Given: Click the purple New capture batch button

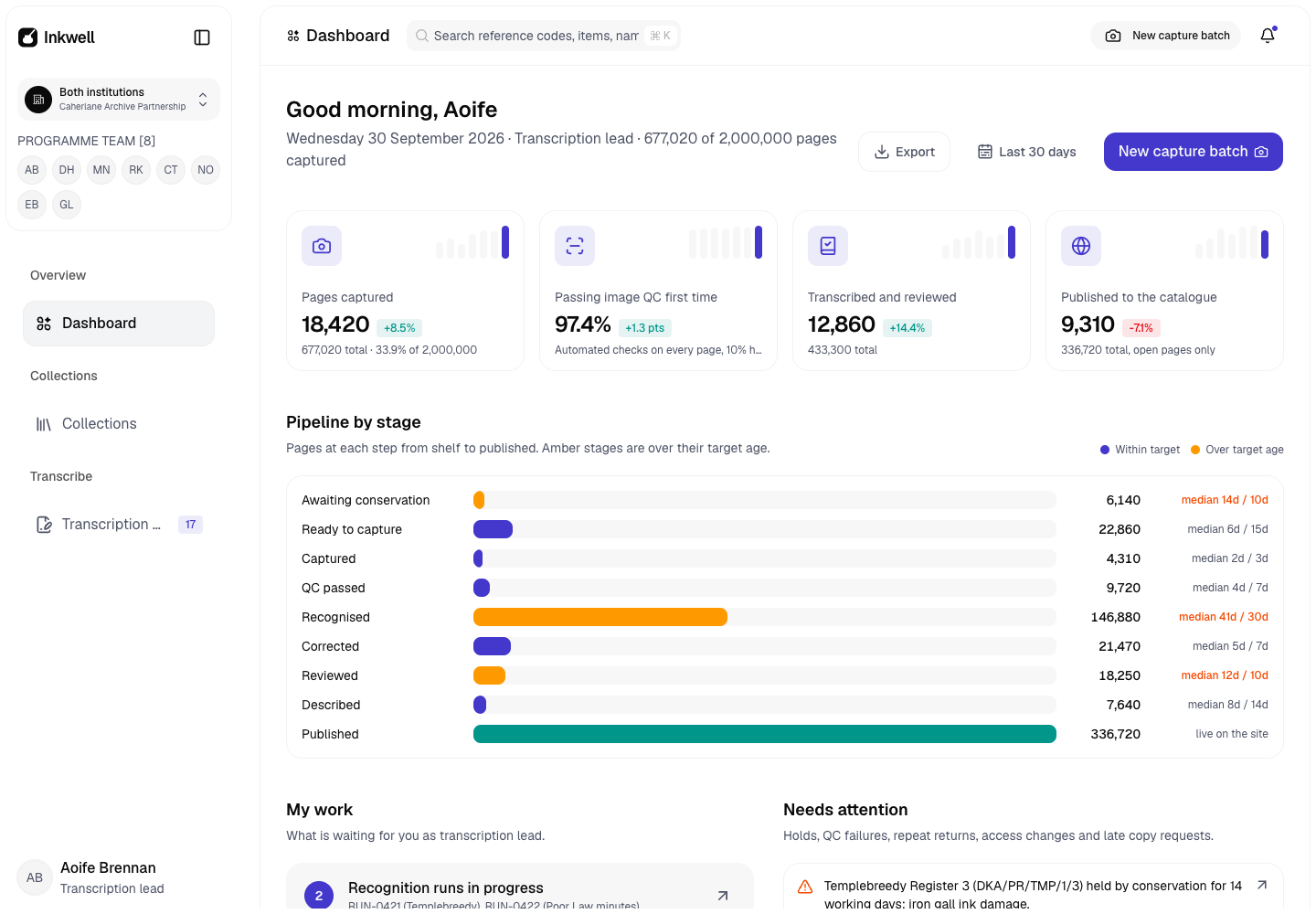Looking at the screenshot, I should [x=1194, y=152].
